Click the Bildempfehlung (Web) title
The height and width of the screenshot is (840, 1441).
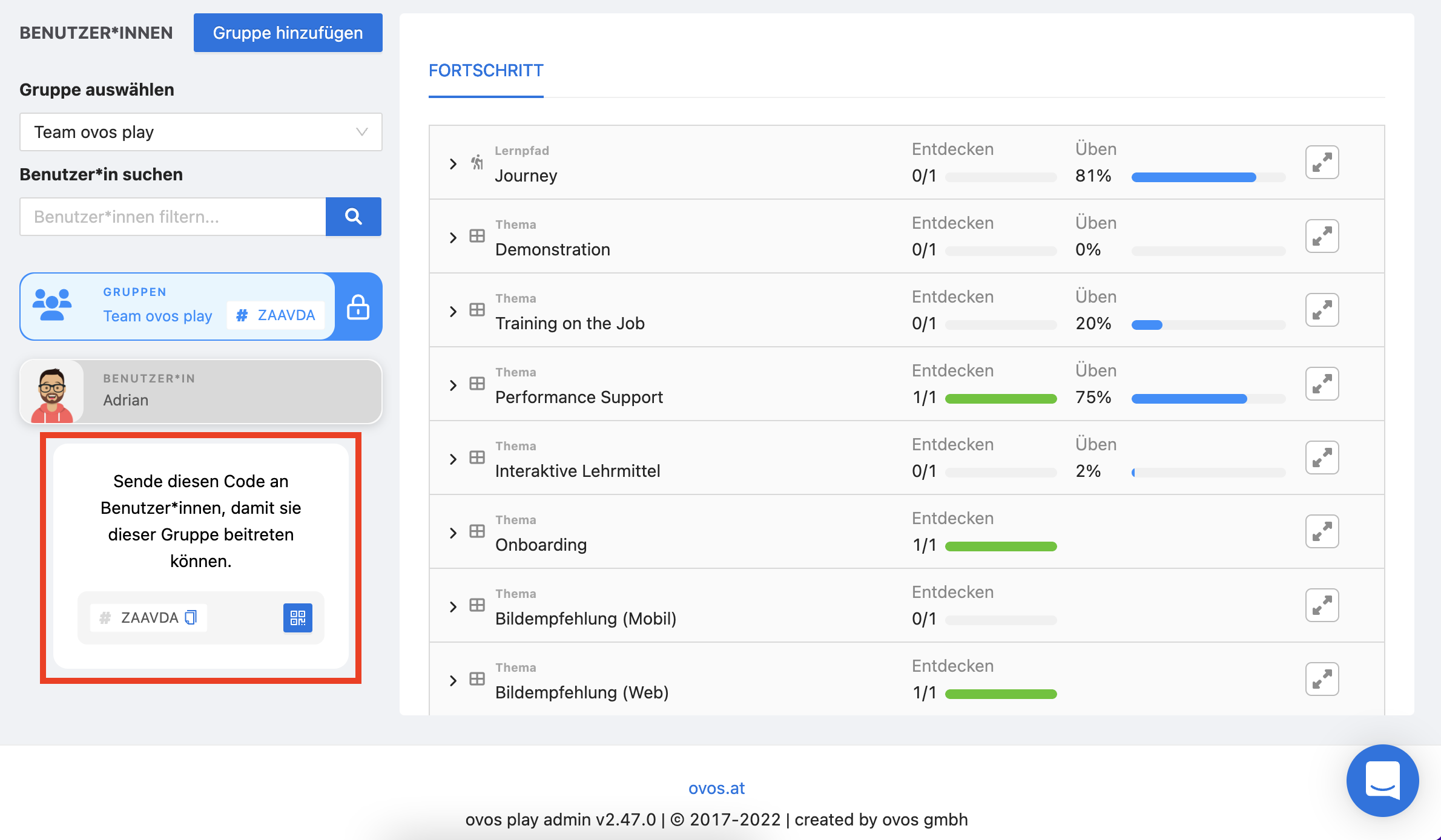(x=582, y=692)
